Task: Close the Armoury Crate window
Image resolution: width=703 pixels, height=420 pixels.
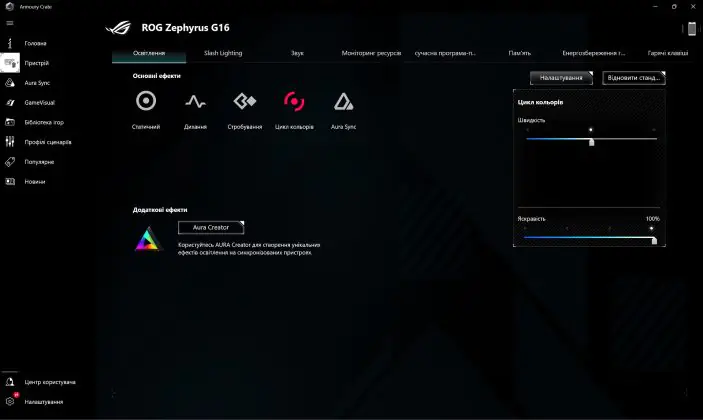Action: [x=693, y=7]
